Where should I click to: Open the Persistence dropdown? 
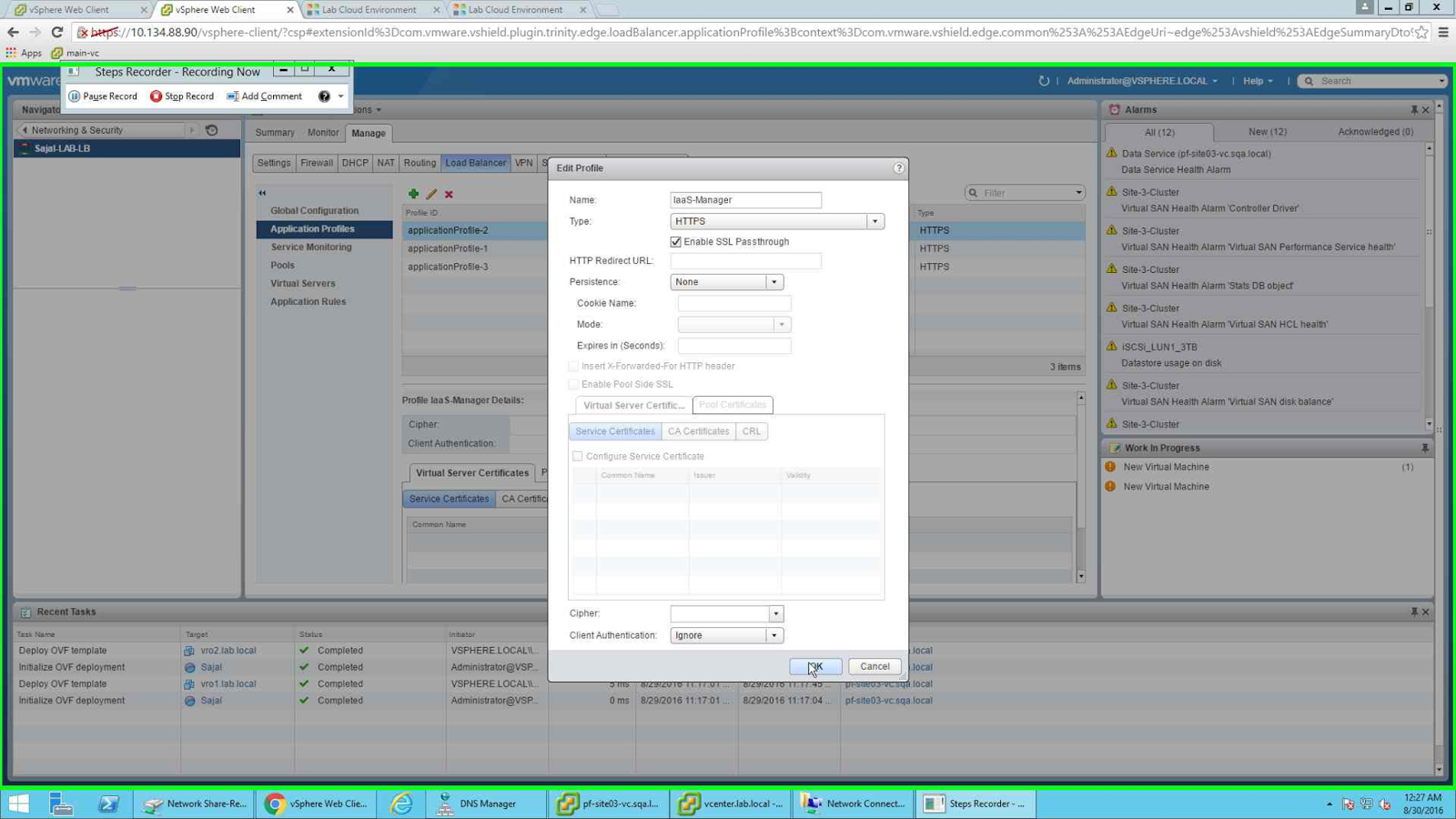(774, 282)
